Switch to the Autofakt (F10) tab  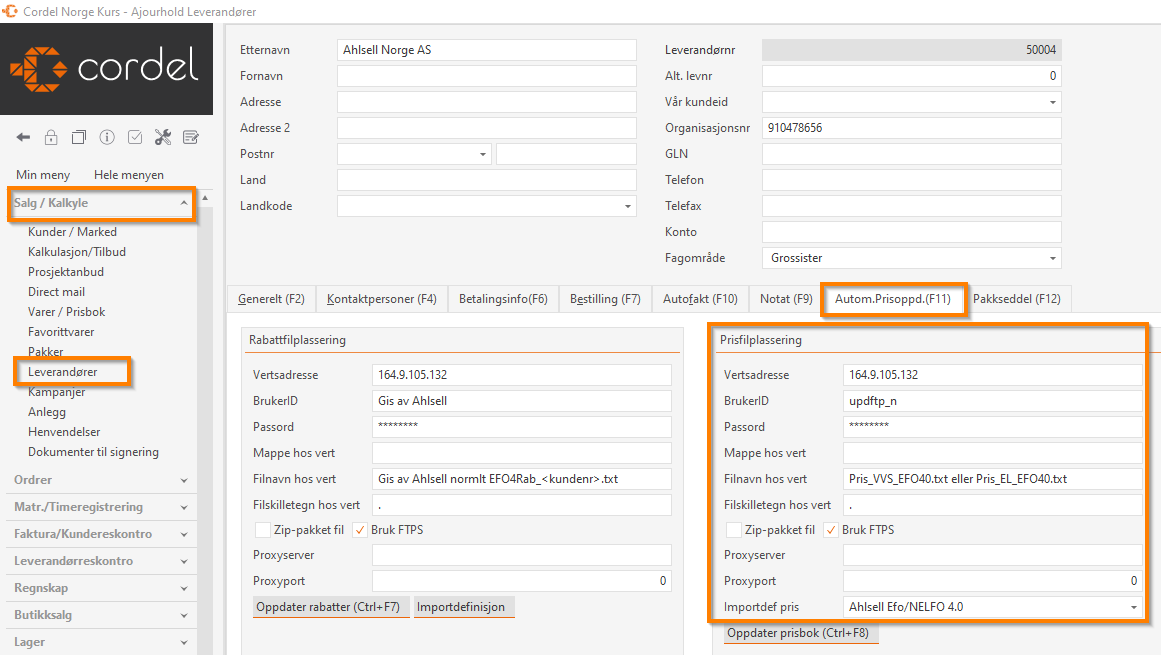point(700,299)
